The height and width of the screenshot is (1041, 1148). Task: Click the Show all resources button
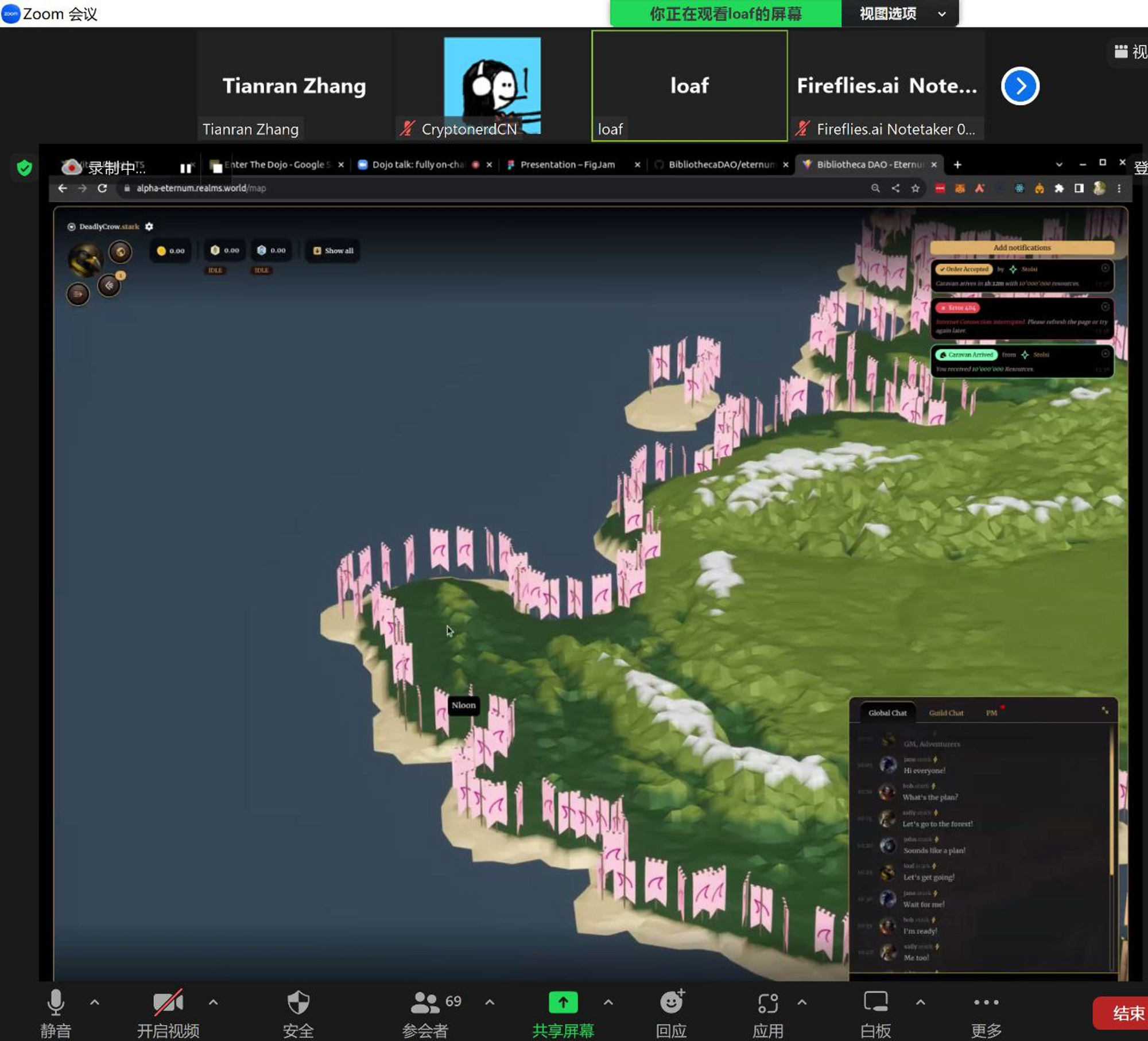[x=333, y=251]
